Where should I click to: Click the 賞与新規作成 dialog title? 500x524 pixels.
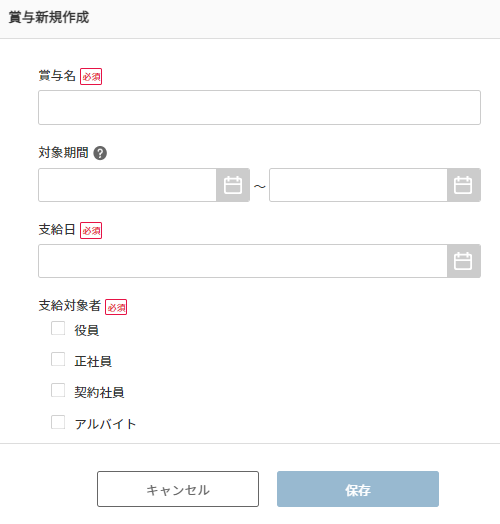[49, 17]
